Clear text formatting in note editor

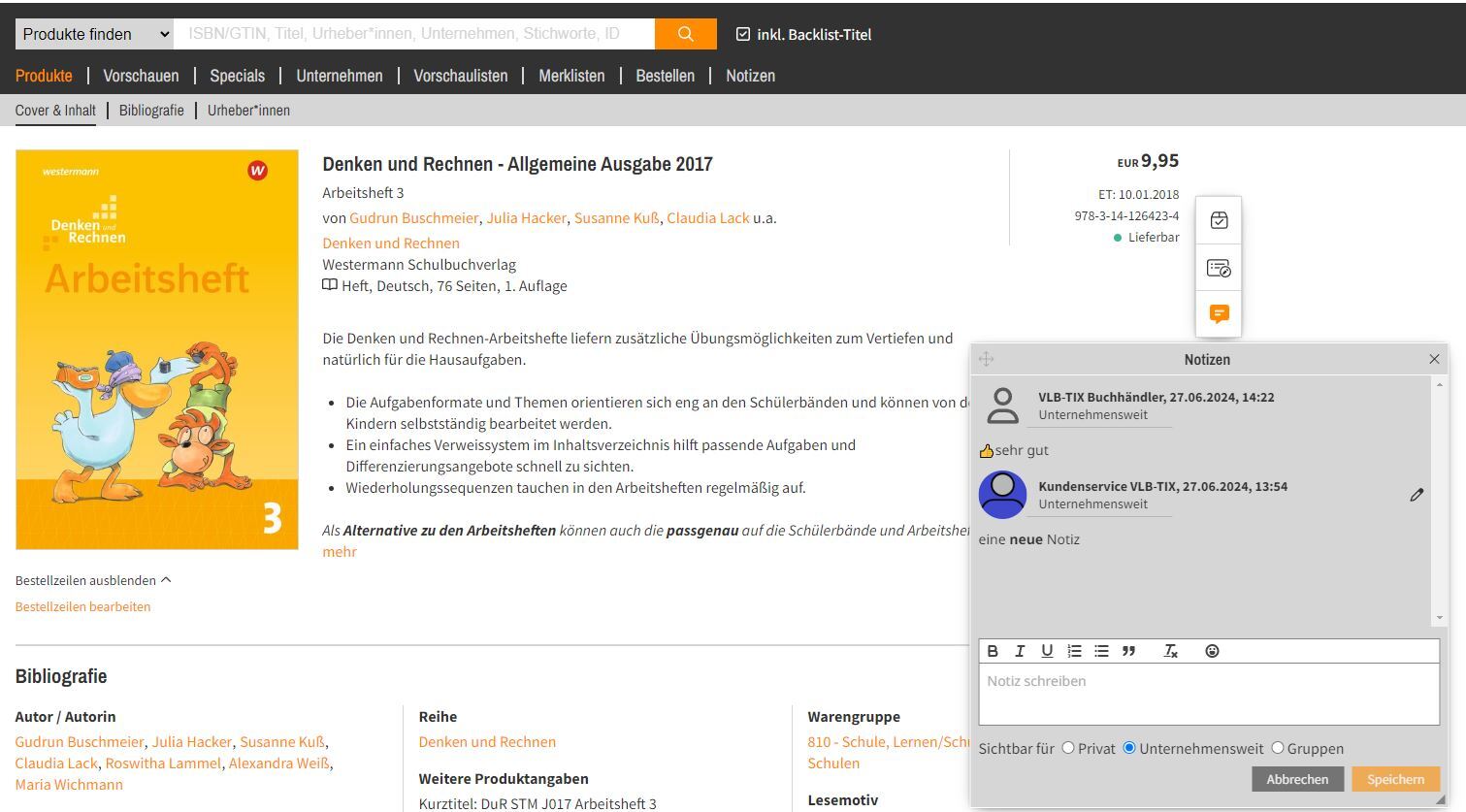1171,651
